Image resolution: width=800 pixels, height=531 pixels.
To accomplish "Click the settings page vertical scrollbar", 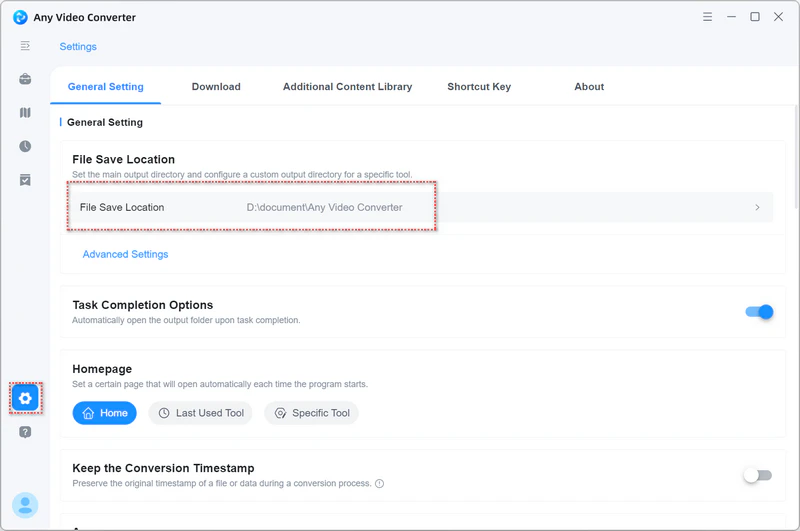I will tap(796, 157).
